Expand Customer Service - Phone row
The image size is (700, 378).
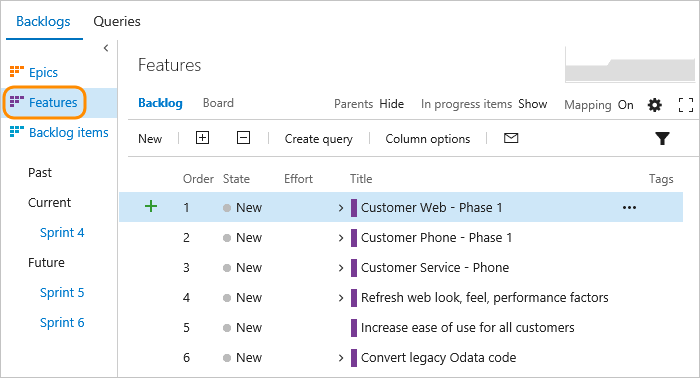click(341, 268)
